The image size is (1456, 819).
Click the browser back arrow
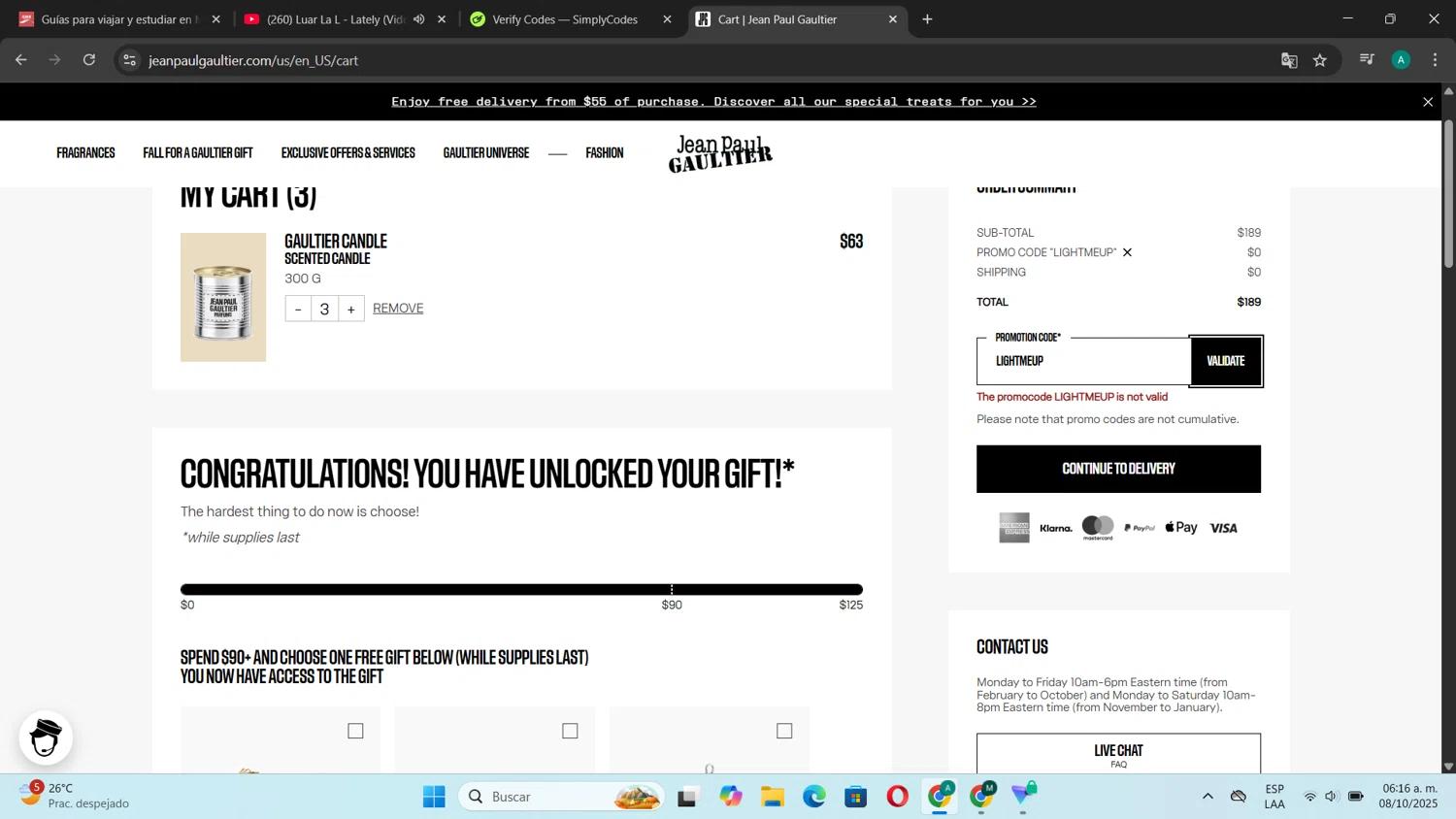click(x=21, y=60)
